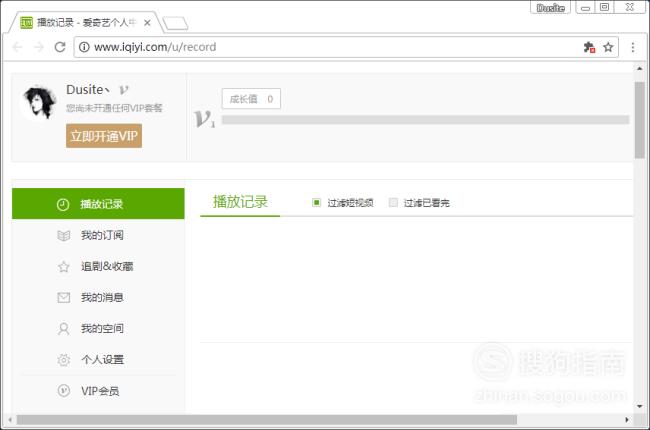Reload the page with refresh icon
The width and height of the screenshot is (650, 430).
pos(60,47)
